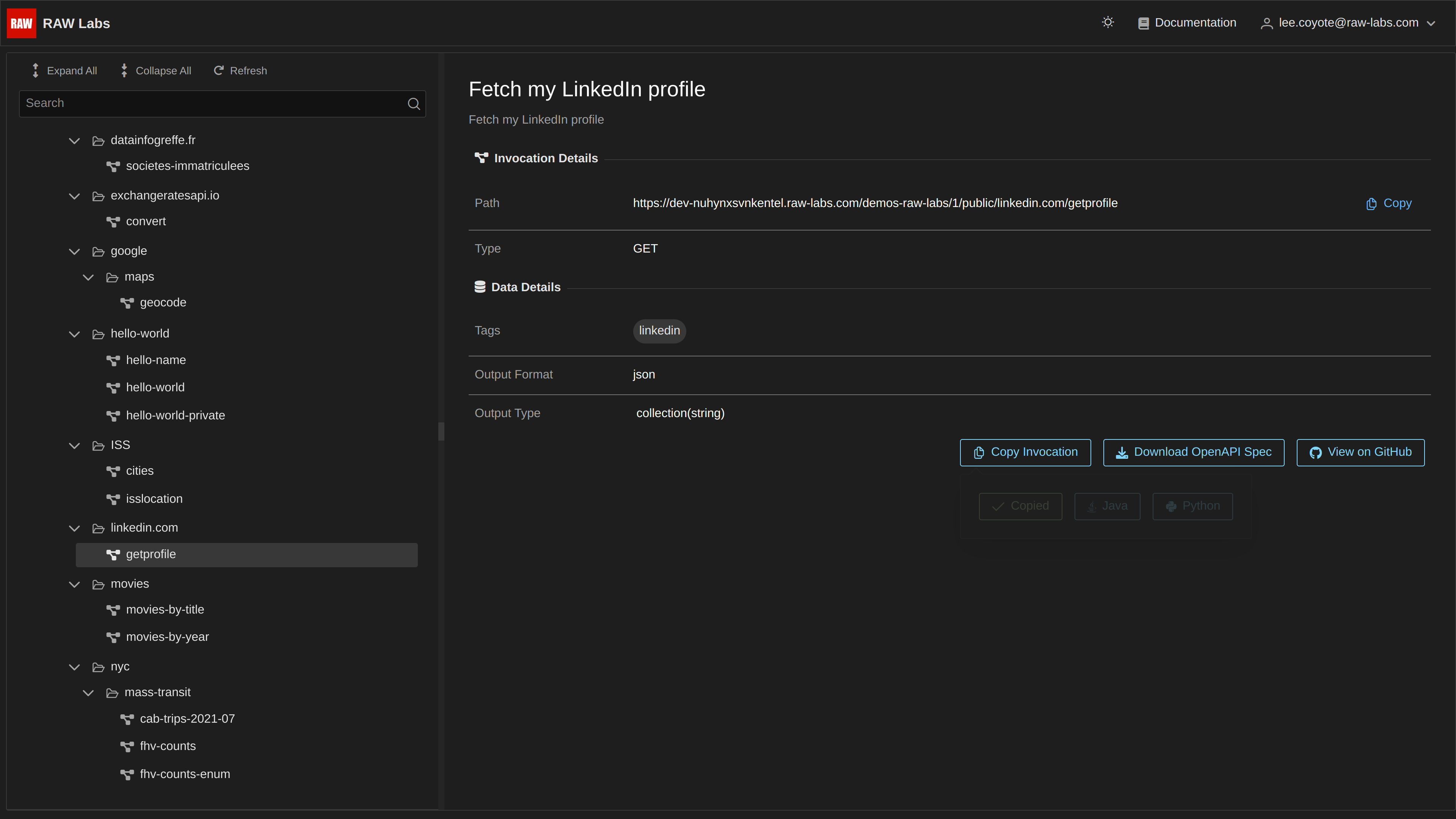Click the json output format value
Screen dimensions: 1456x819
[x=644, y=375]
